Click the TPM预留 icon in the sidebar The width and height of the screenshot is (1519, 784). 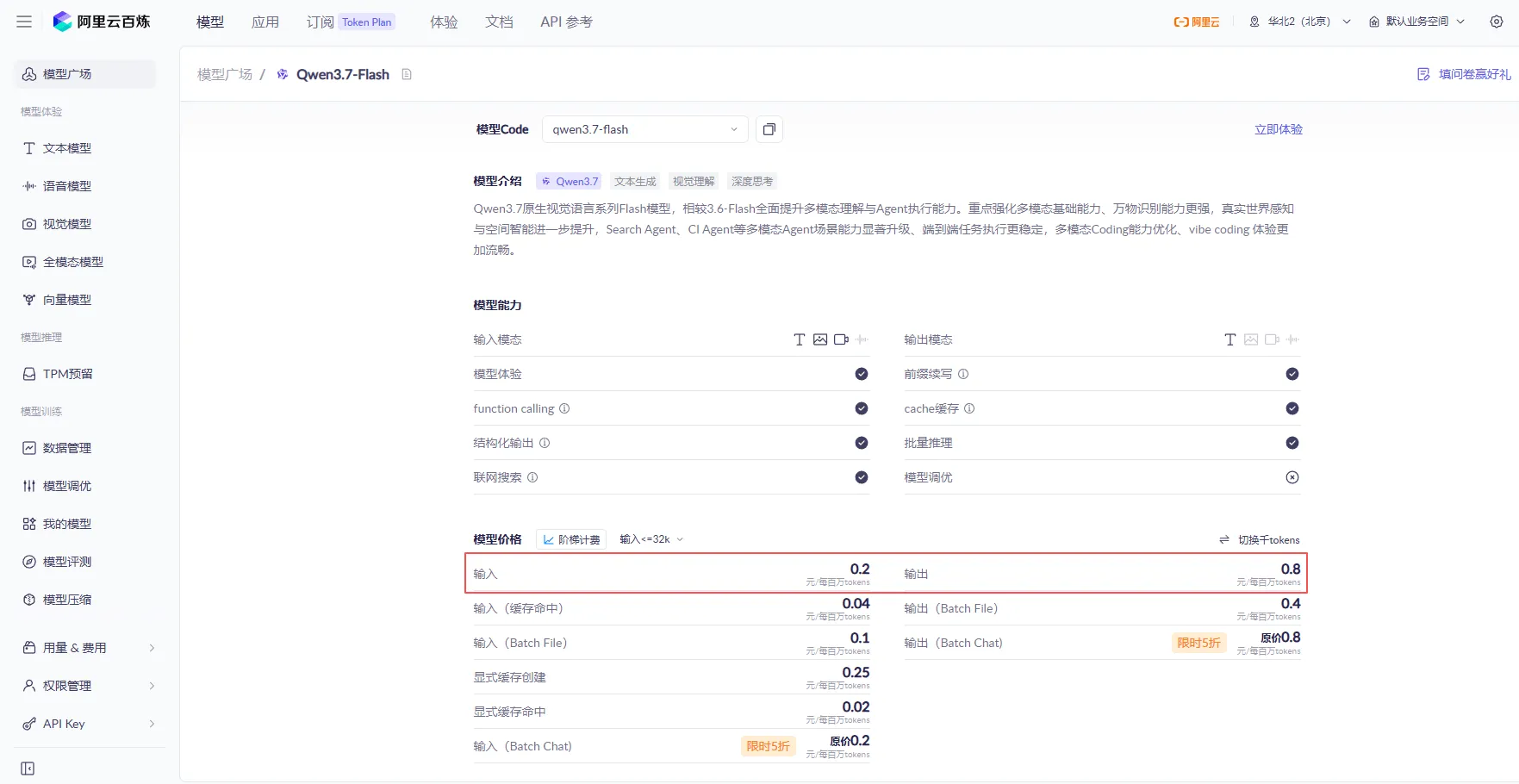[x=29, y=374]
